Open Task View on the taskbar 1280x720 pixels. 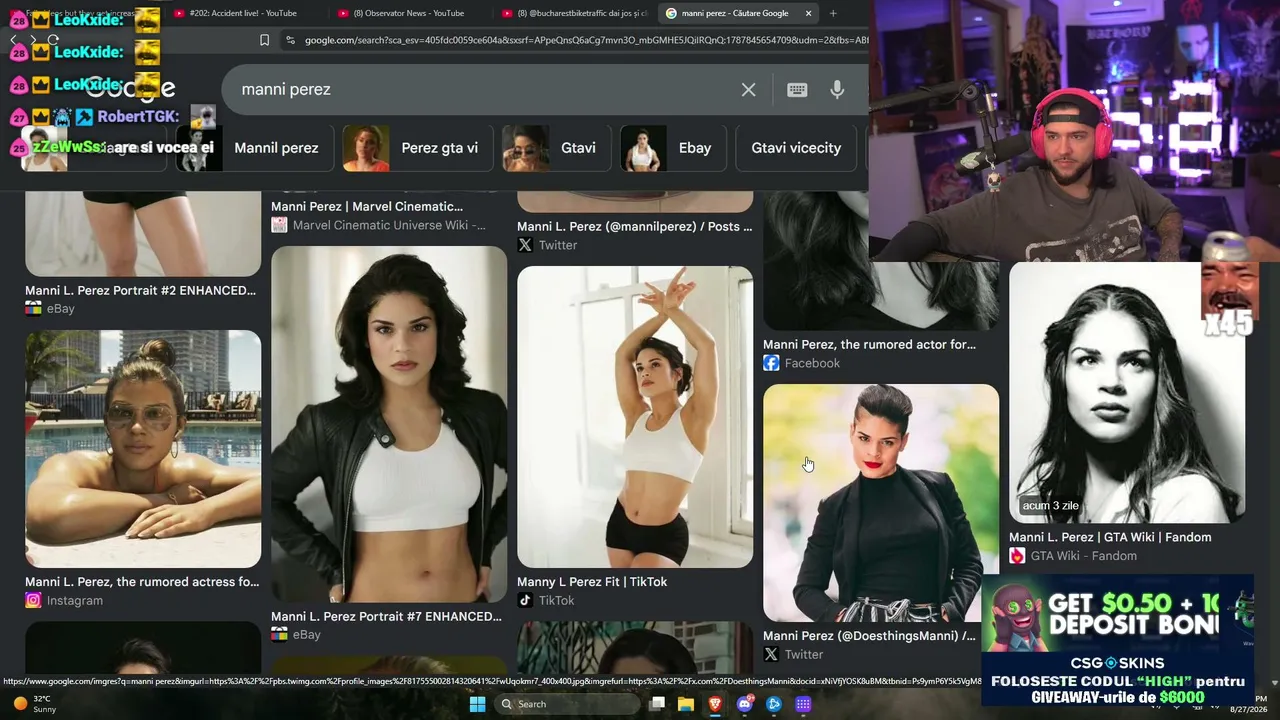point(657,704)
